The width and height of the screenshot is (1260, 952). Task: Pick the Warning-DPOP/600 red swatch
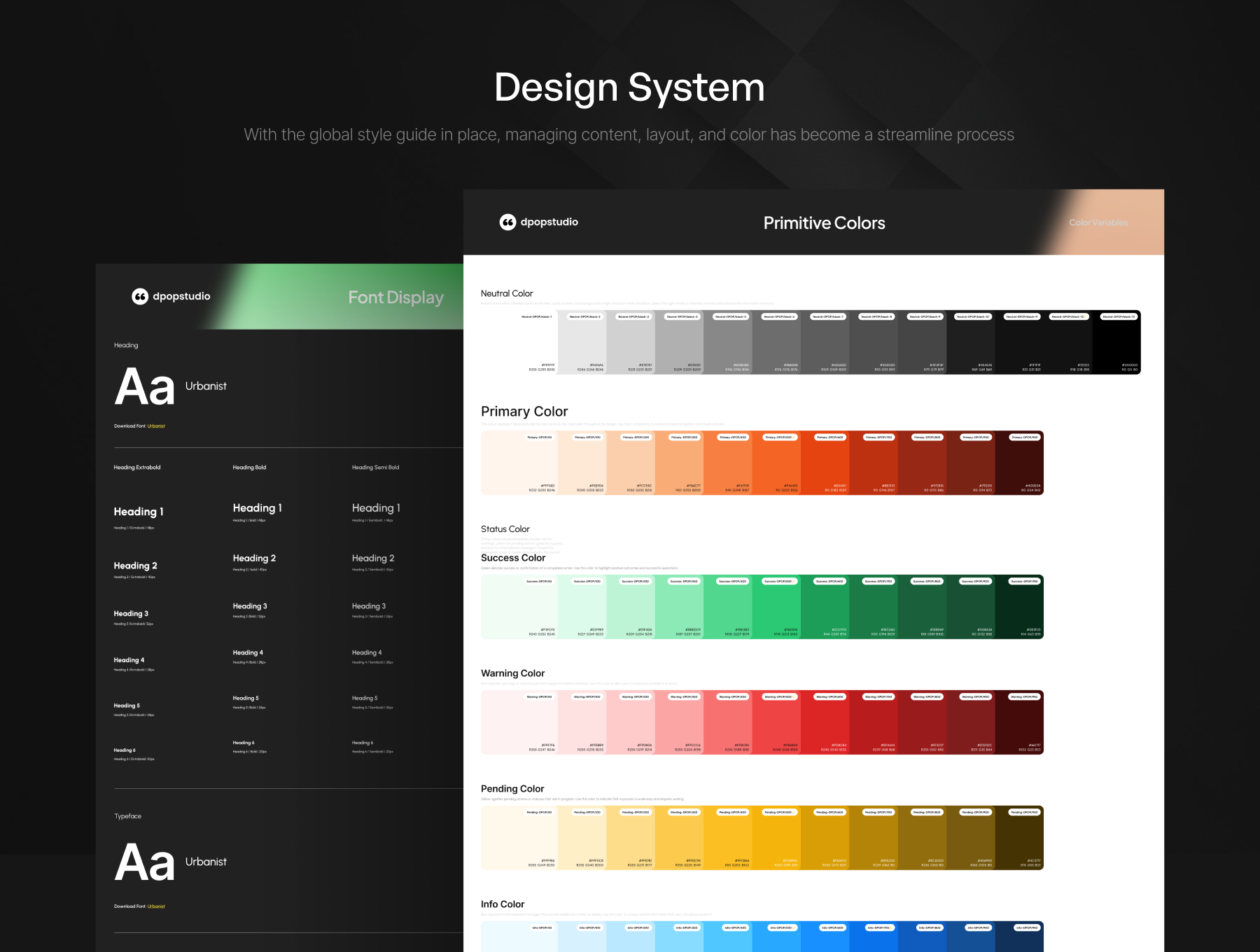coord(825,722)
